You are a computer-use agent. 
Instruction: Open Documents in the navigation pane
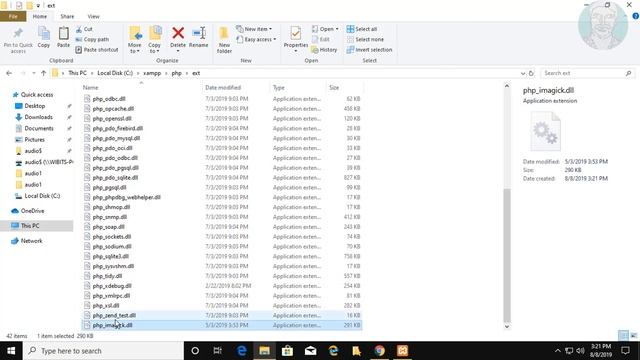(39, 128)
